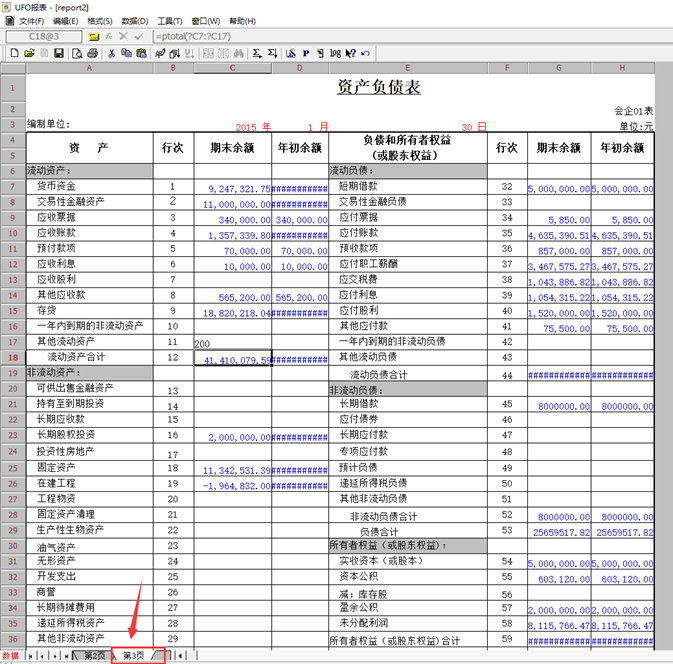Select column C header

pos(232,68)
